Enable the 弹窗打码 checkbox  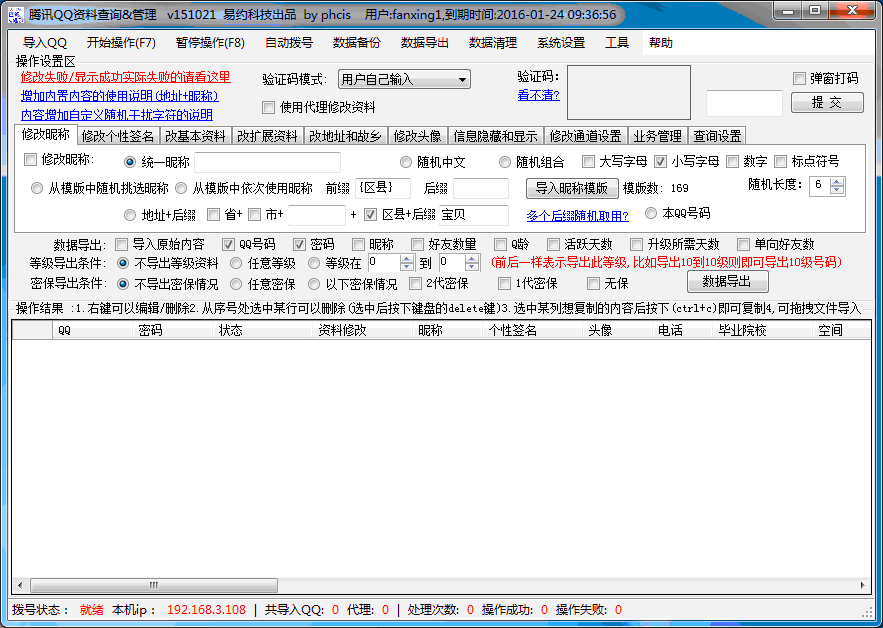[799, 78]
